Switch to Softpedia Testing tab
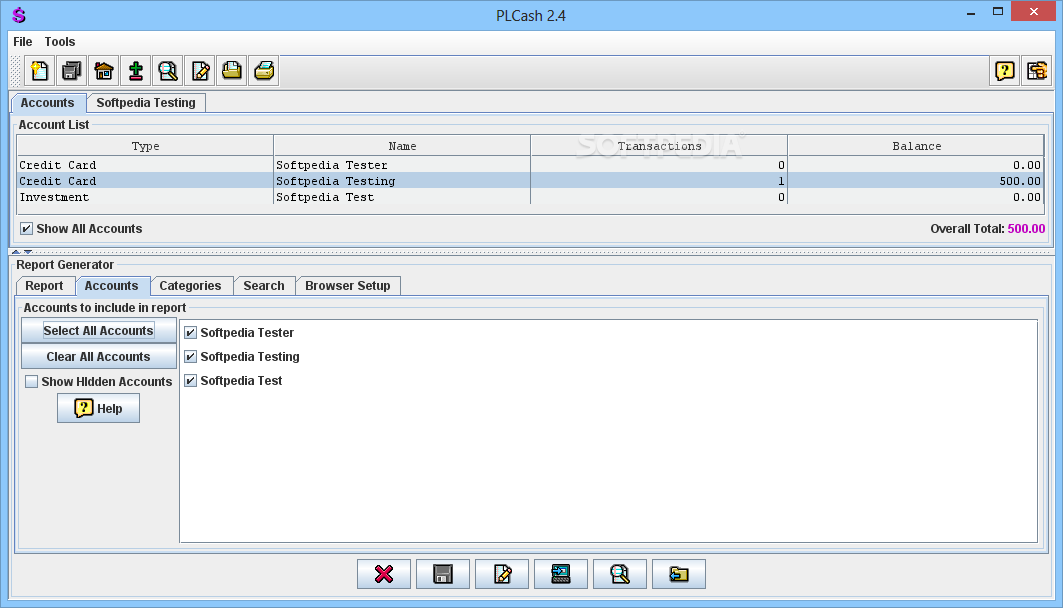 146,103
